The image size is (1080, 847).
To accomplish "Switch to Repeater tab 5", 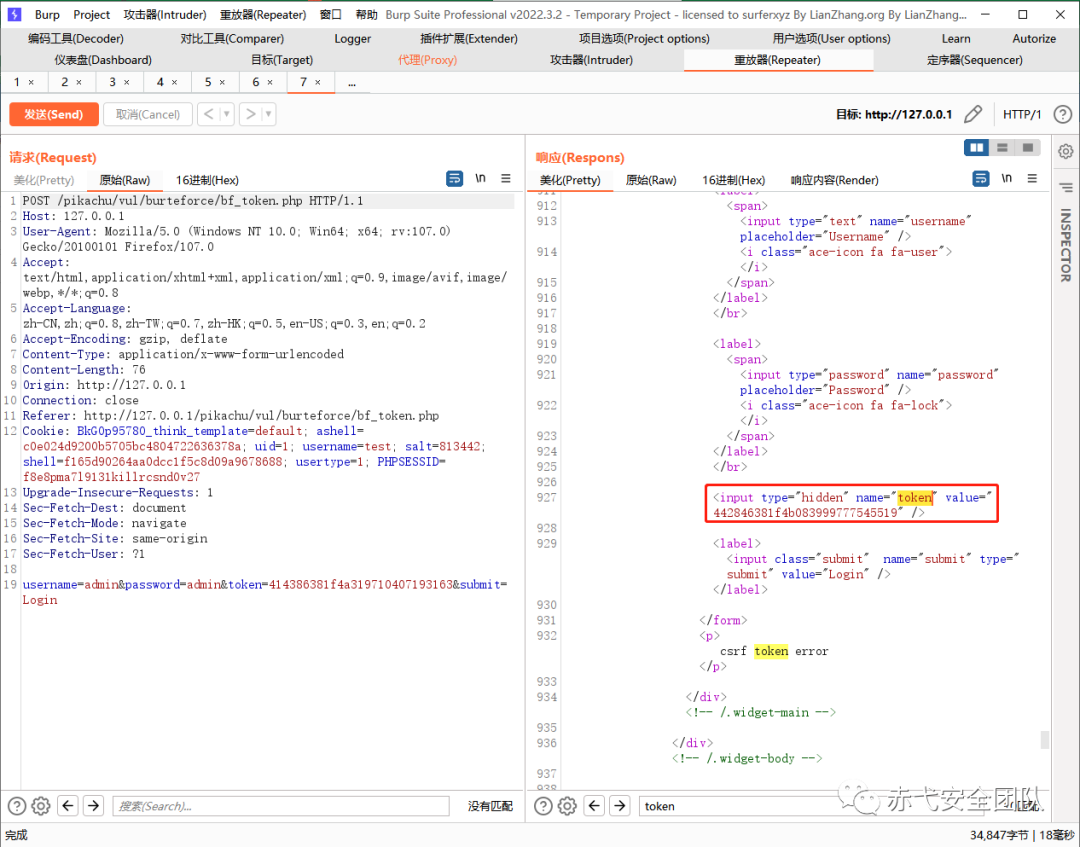I will click(x=208, y=82).
